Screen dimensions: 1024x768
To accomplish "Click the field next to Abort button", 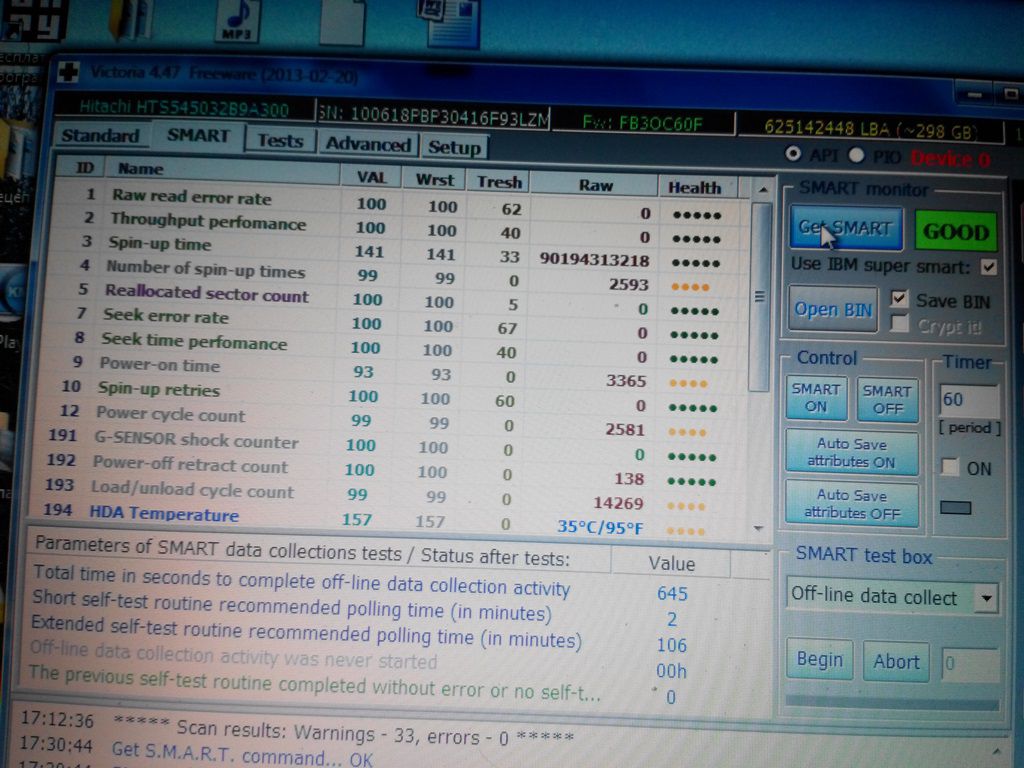I will point(969,664).
